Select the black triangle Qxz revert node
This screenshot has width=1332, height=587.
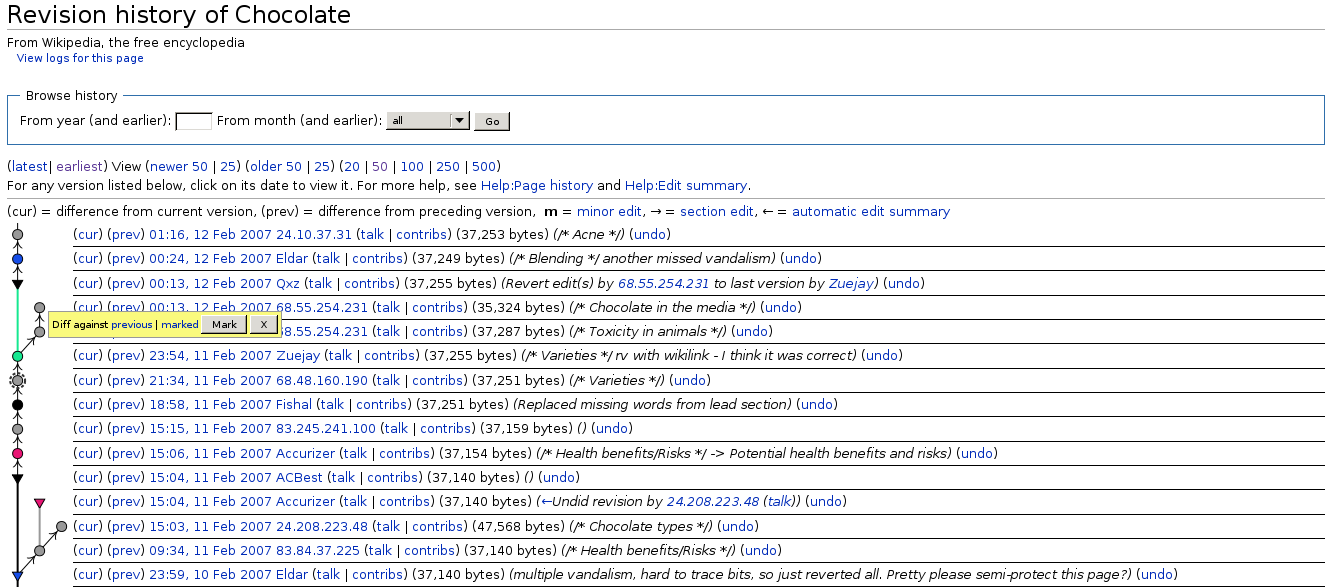[17, 284]
